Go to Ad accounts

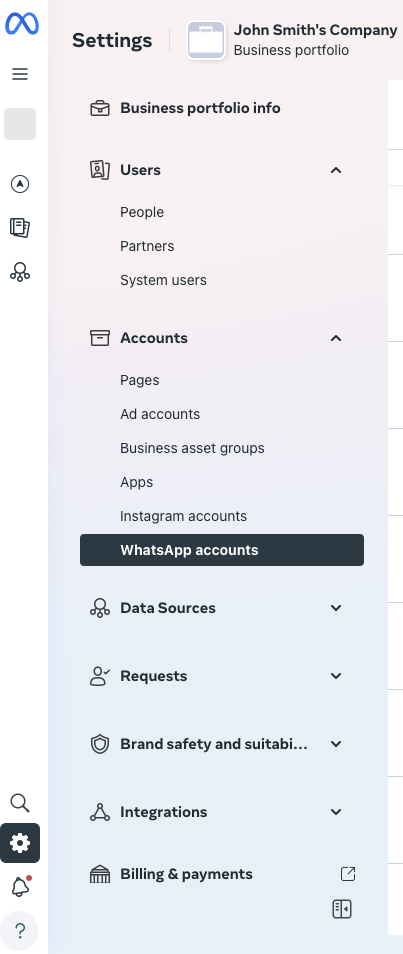click(x=160, y=414)
